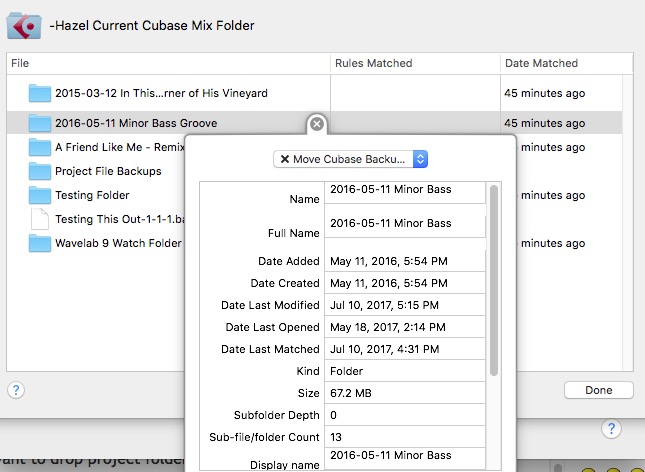
Task: Click the lower-right help question mark button
Action: (x=611, y=429)
